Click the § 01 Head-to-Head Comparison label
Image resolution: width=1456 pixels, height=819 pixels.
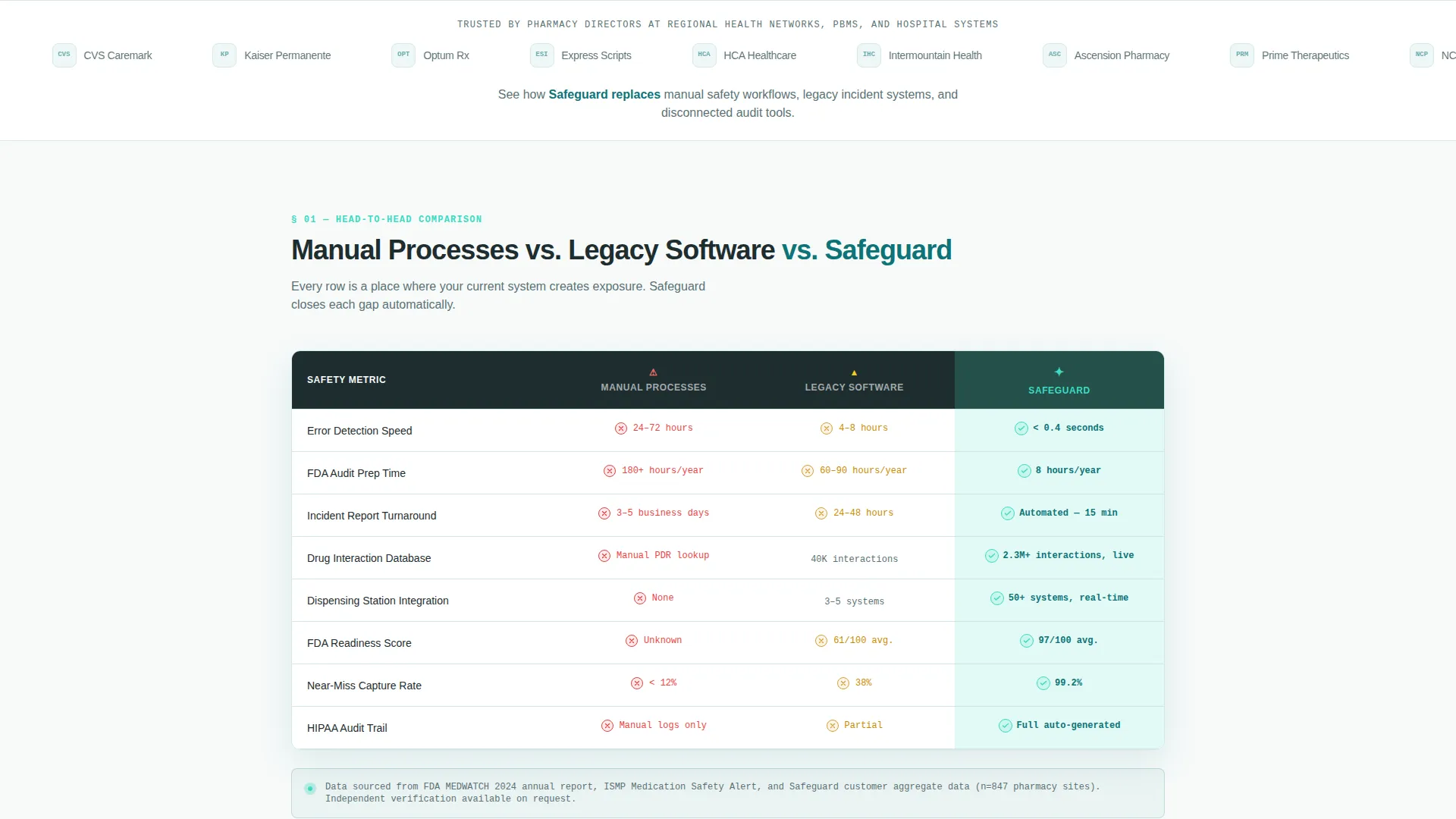387,219
